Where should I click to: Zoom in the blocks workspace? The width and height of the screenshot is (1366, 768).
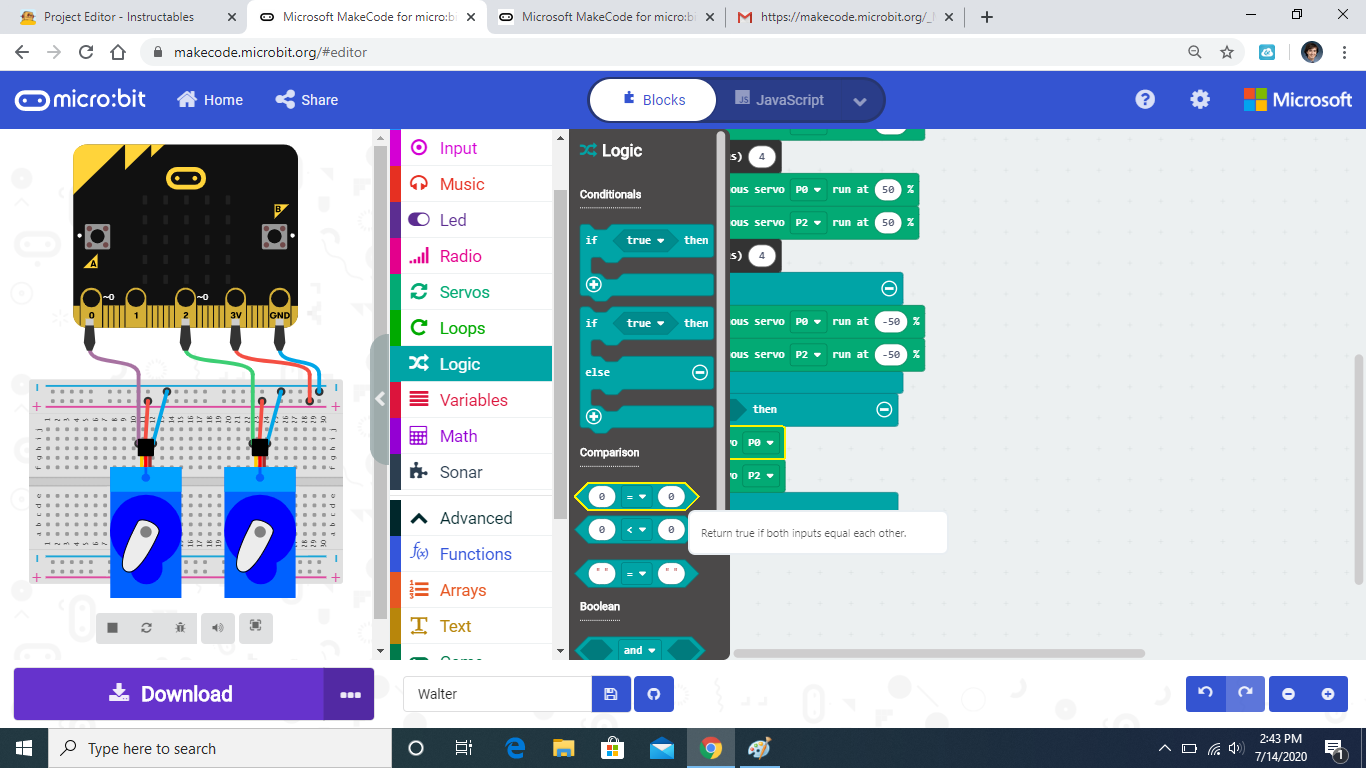[x=1328, y=694]
